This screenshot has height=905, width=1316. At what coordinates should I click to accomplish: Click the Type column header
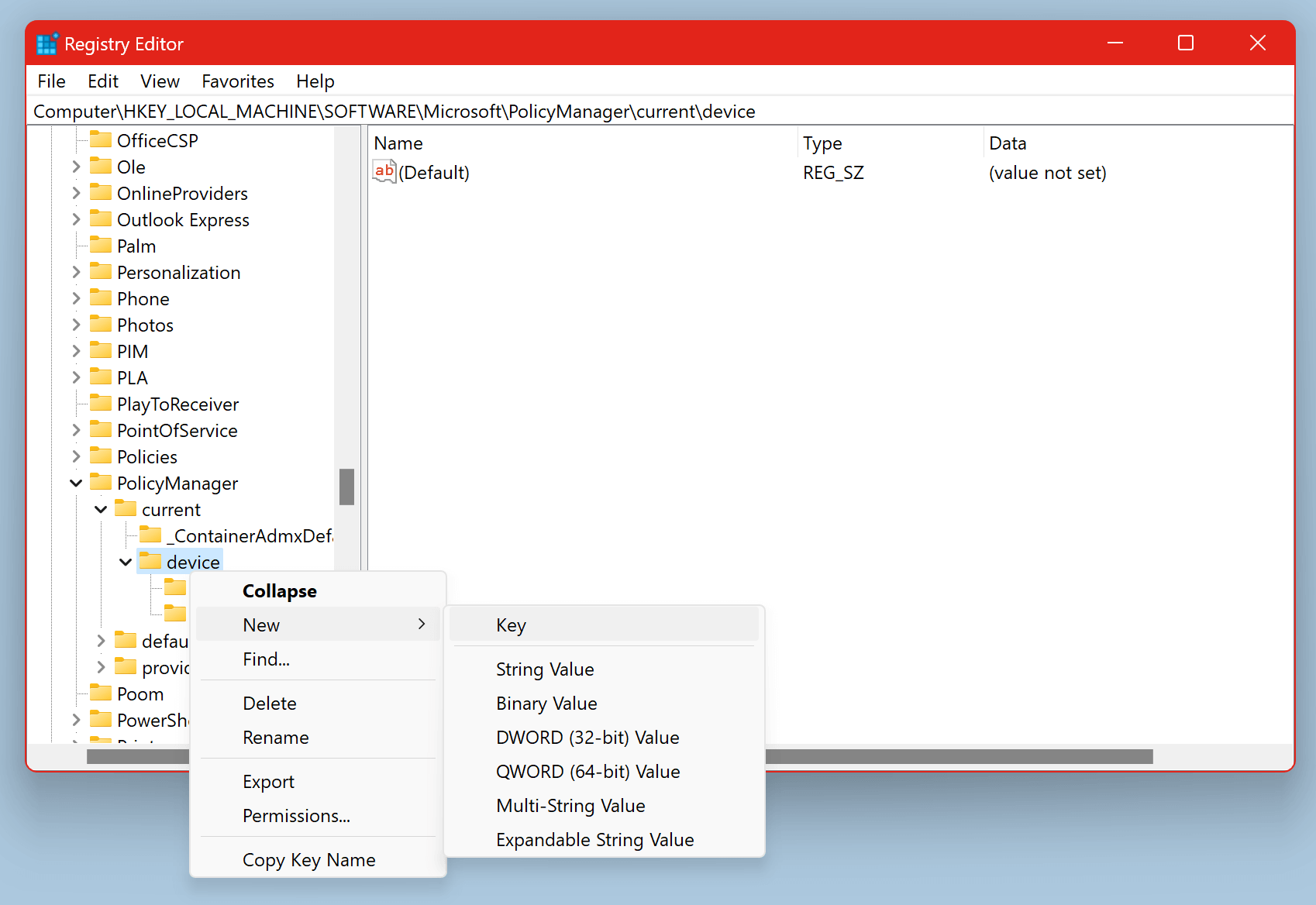point(891,143)
